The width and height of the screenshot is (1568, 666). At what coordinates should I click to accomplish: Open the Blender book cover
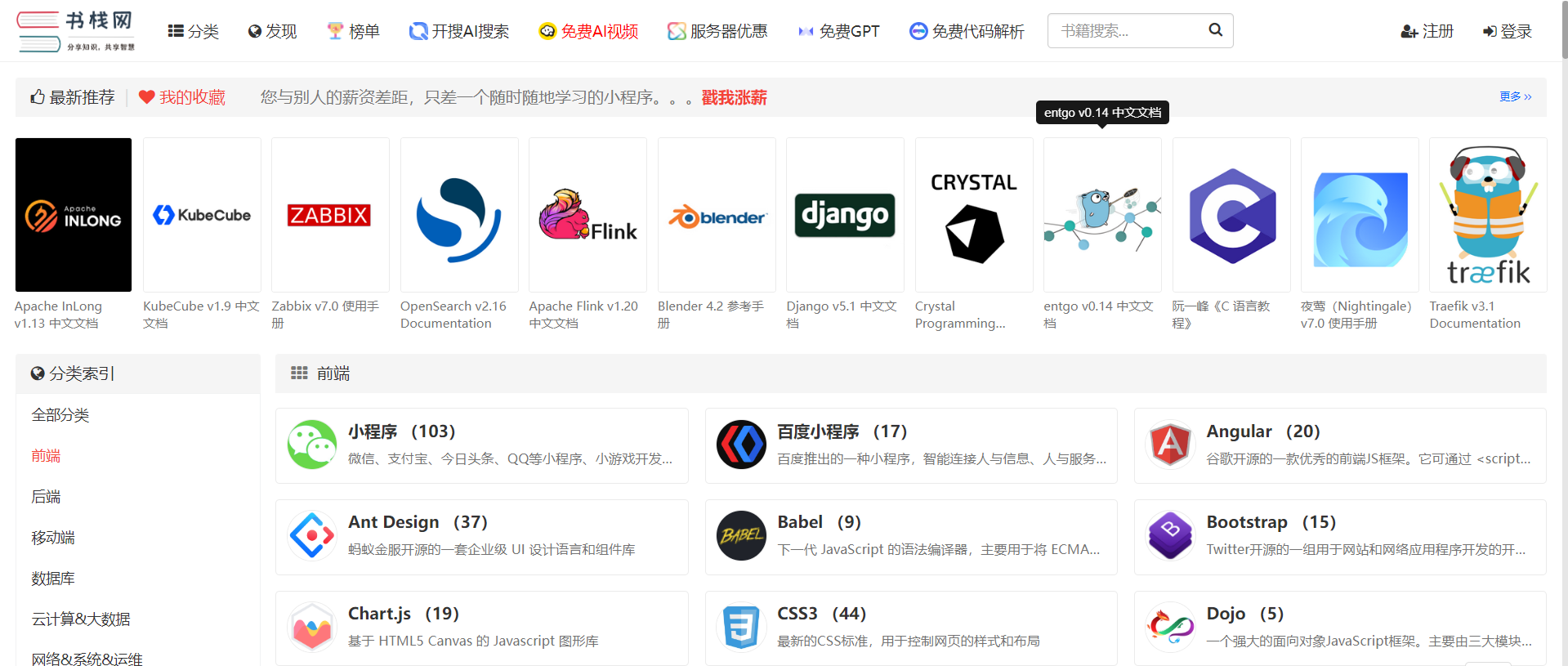click(717, 215)
